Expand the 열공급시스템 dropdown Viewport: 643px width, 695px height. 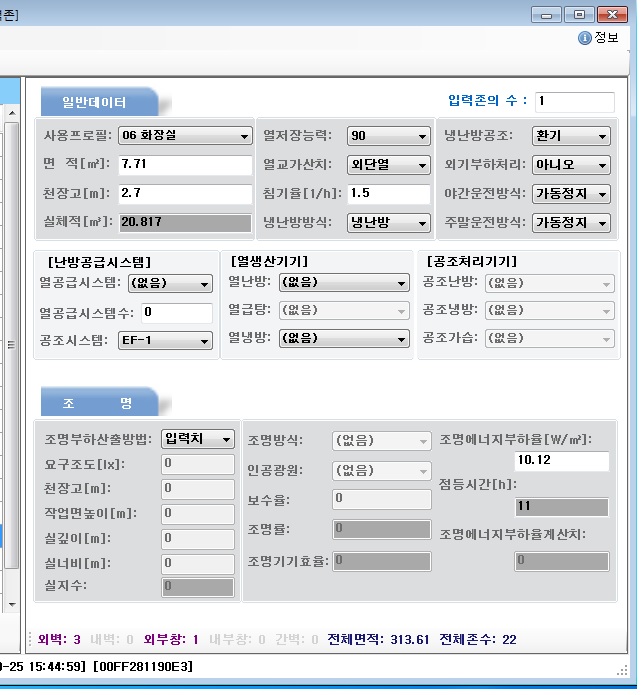176,284
